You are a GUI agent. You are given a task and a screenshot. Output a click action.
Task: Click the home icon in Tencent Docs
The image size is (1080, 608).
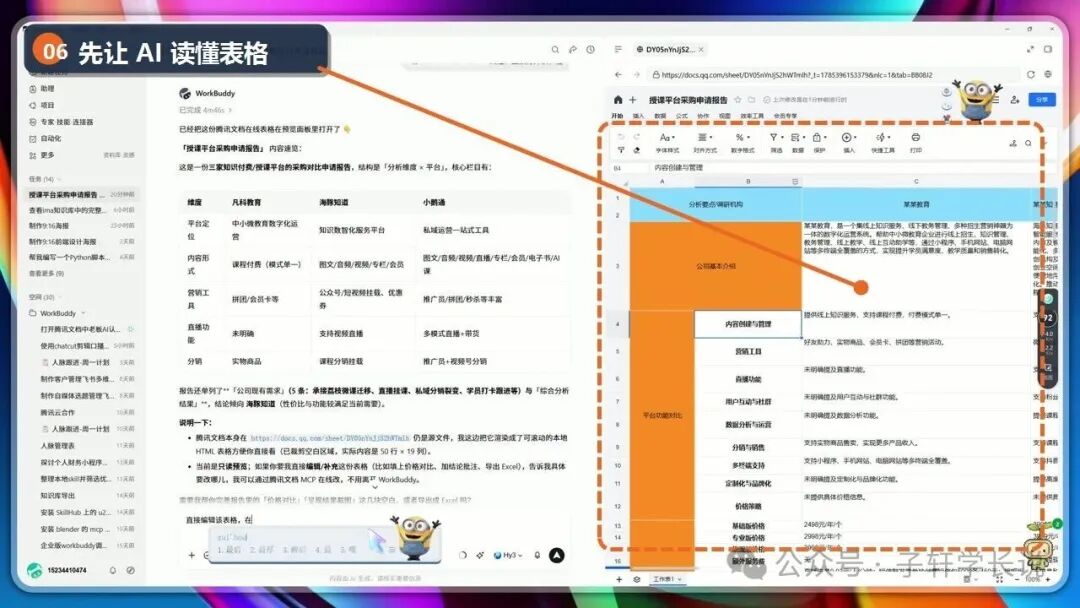pos(618,100)
